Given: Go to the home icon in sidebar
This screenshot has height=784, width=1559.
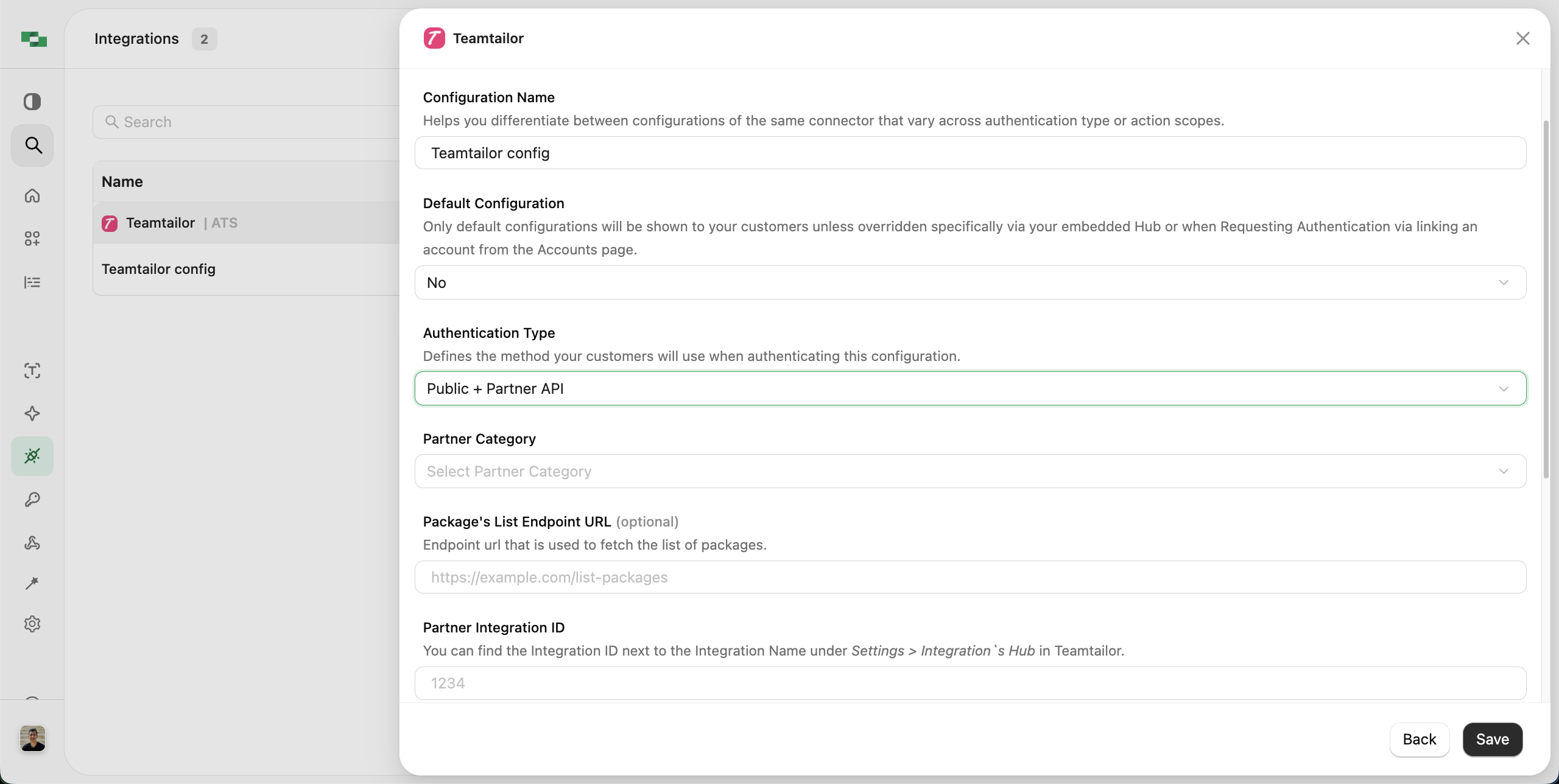Looking at the screenshot, I should click(x=32, y=195).
